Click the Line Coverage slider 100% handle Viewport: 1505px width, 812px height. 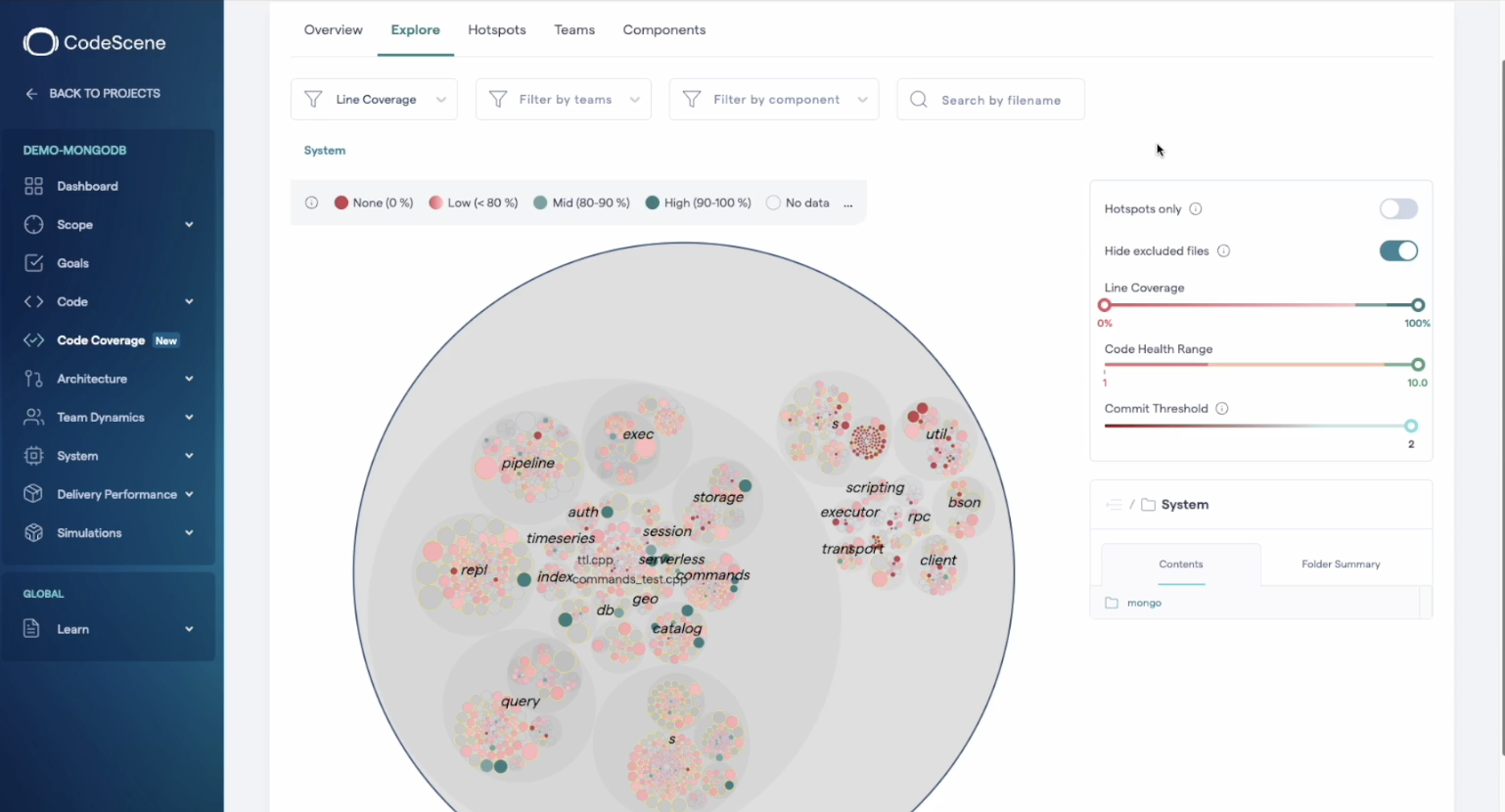tap(1418, 305)
